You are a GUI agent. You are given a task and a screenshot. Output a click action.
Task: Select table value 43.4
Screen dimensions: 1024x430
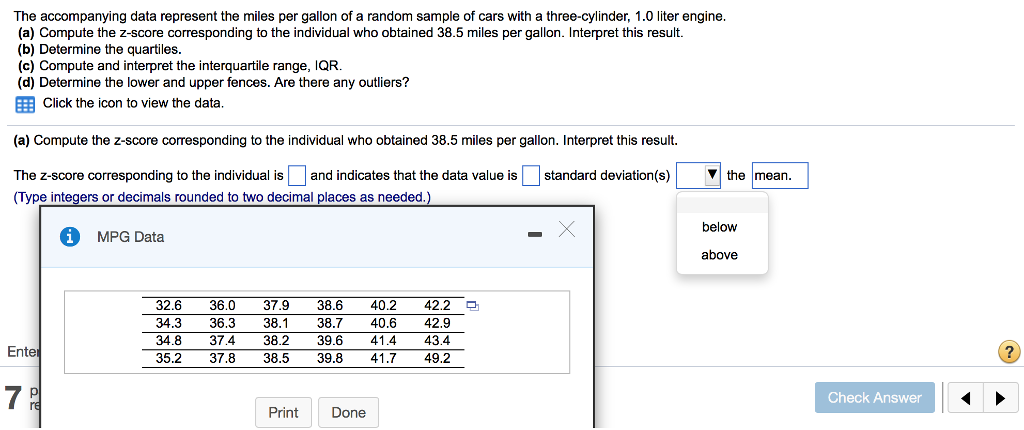pyautogui.click(x=438, y=340)
